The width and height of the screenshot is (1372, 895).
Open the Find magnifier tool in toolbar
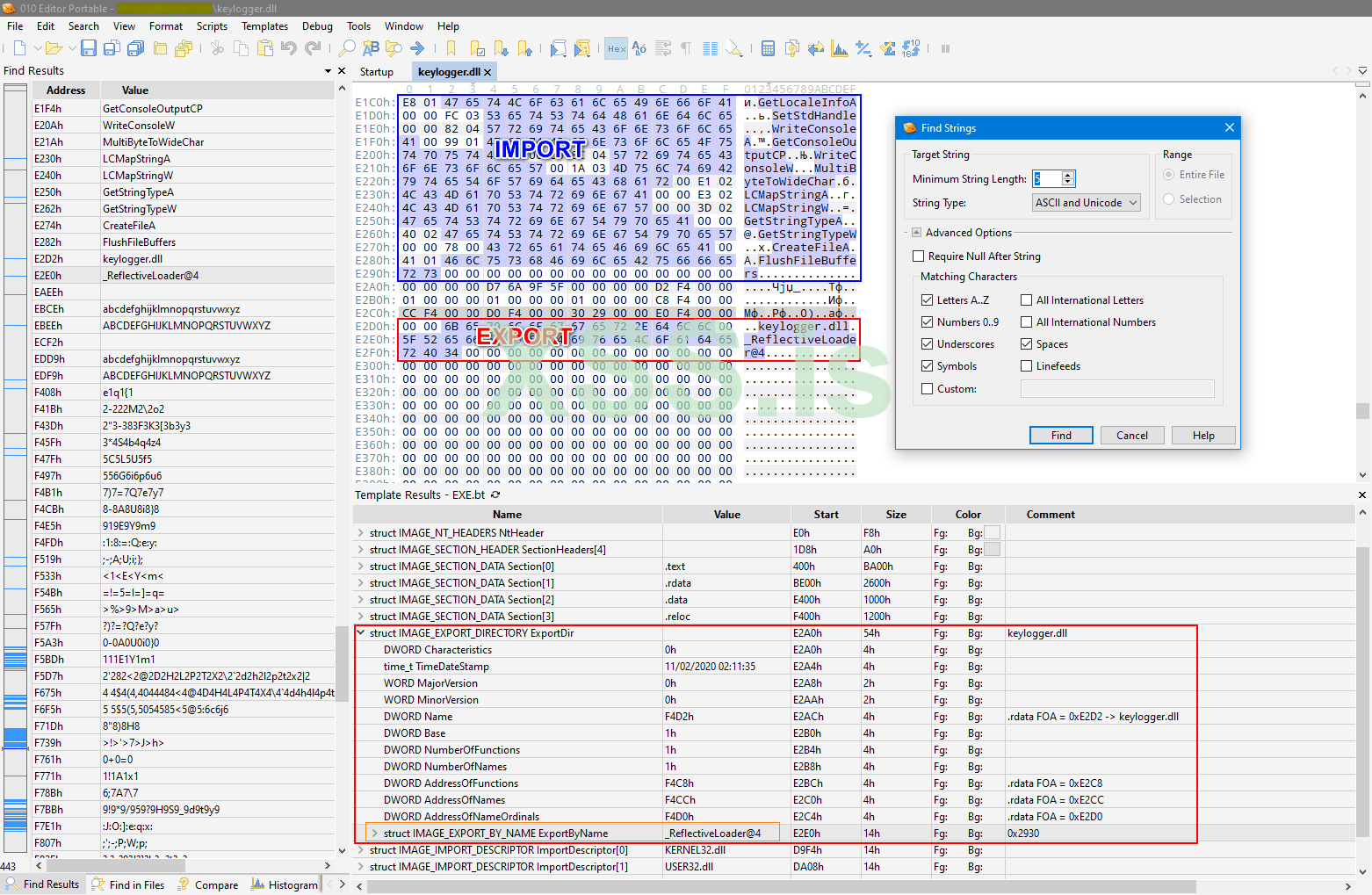(347, 48)
